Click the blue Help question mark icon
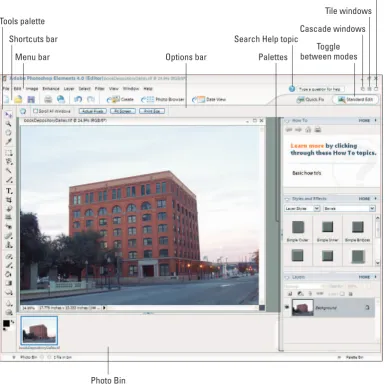 tap(292, 89)
